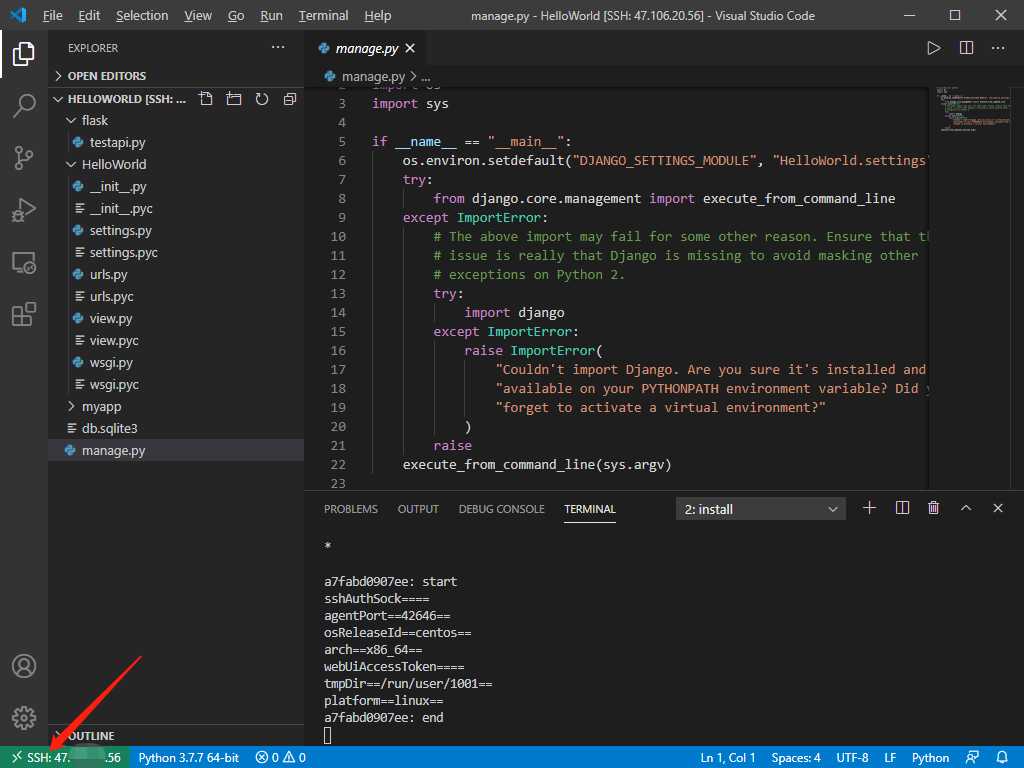Create a new file in HelloWorld explorer
The height and width of the screenshot is (768, 1024).
pos(206,99)
